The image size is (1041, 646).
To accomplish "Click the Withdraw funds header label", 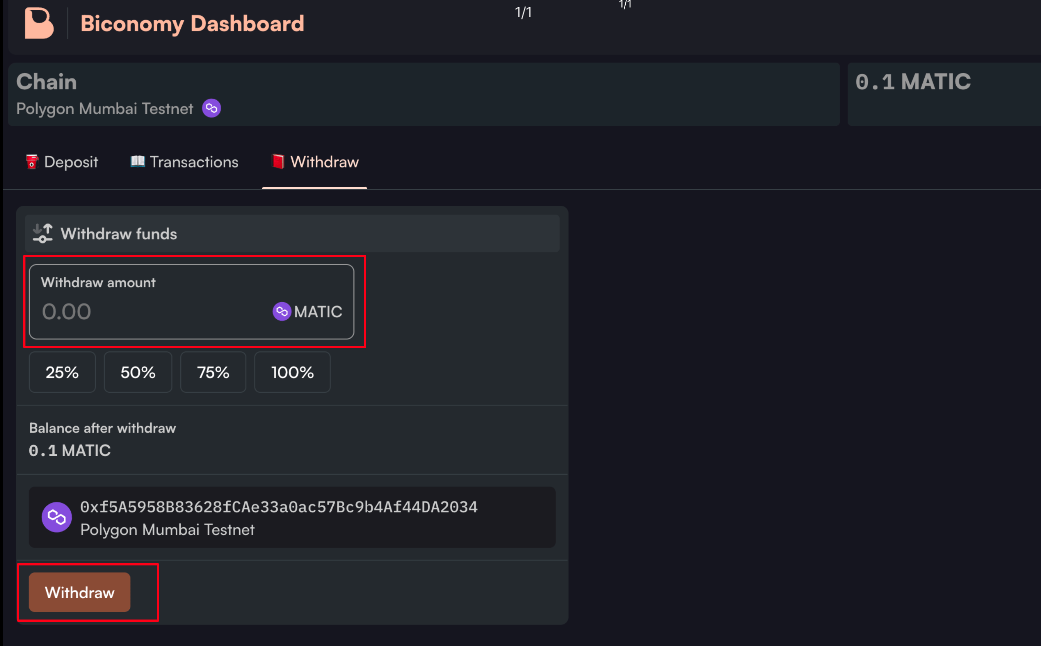I will click(x=119, y=234).
